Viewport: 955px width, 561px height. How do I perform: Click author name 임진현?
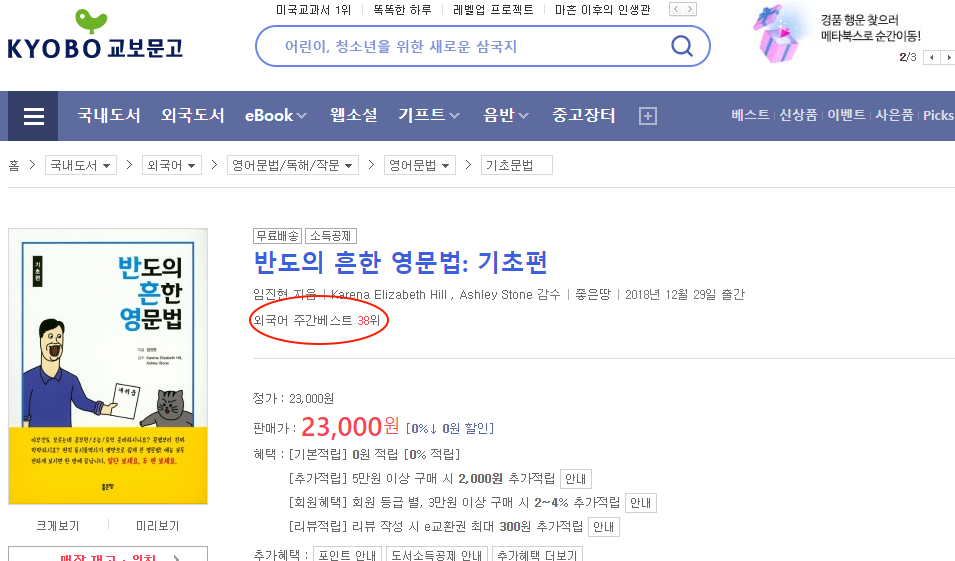(270, 295)
